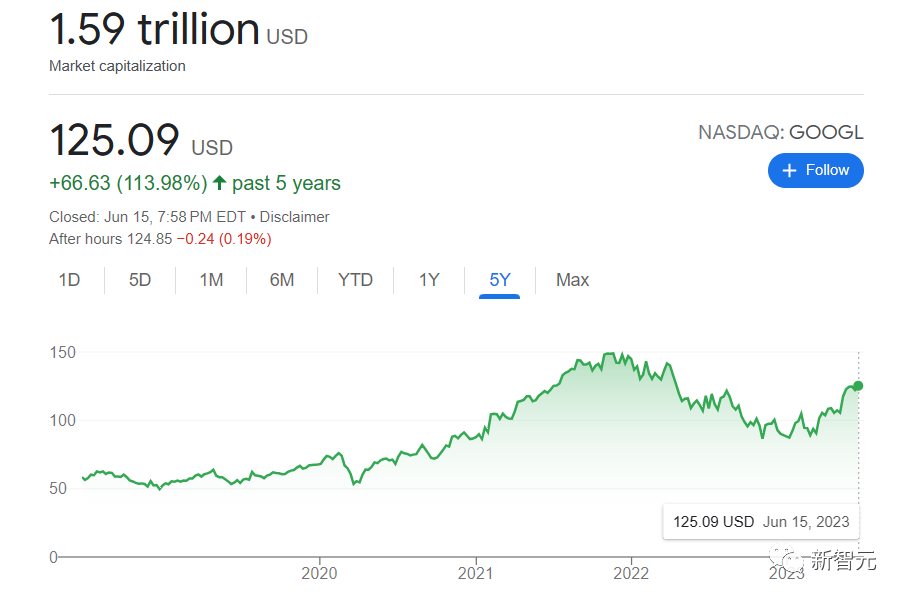Image resolution: width=906 pixels, height=600 pixels.
Task: Click the 2022 x-axis label
Action: 631,574
